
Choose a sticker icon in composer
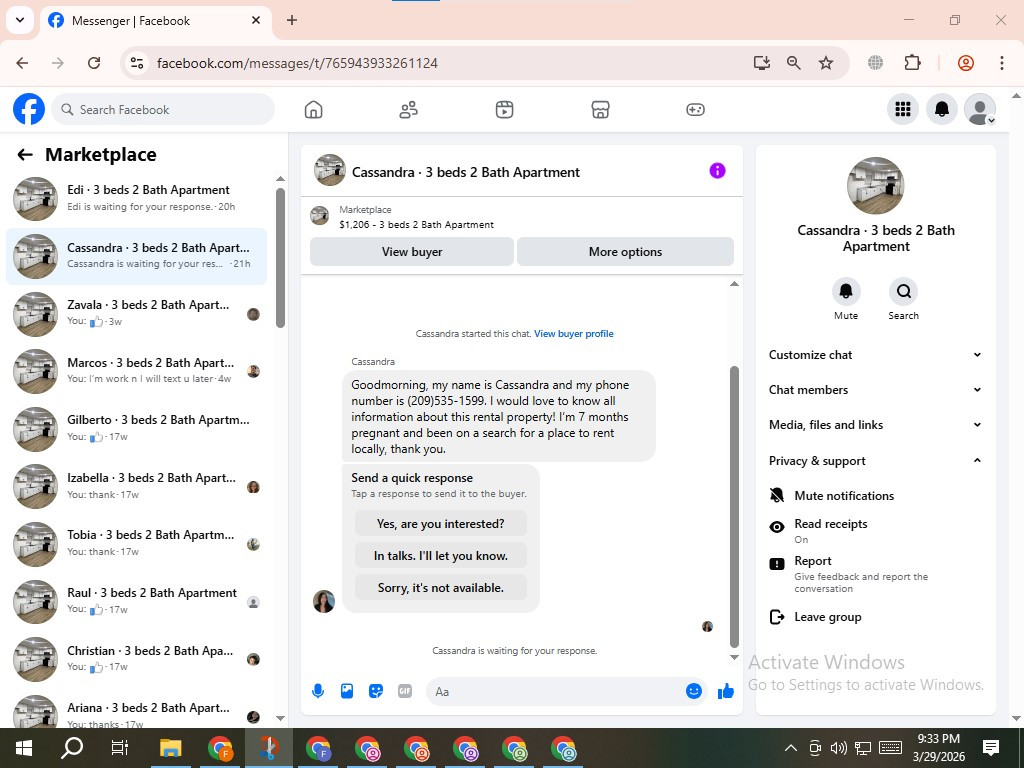(x=376, y=691)
